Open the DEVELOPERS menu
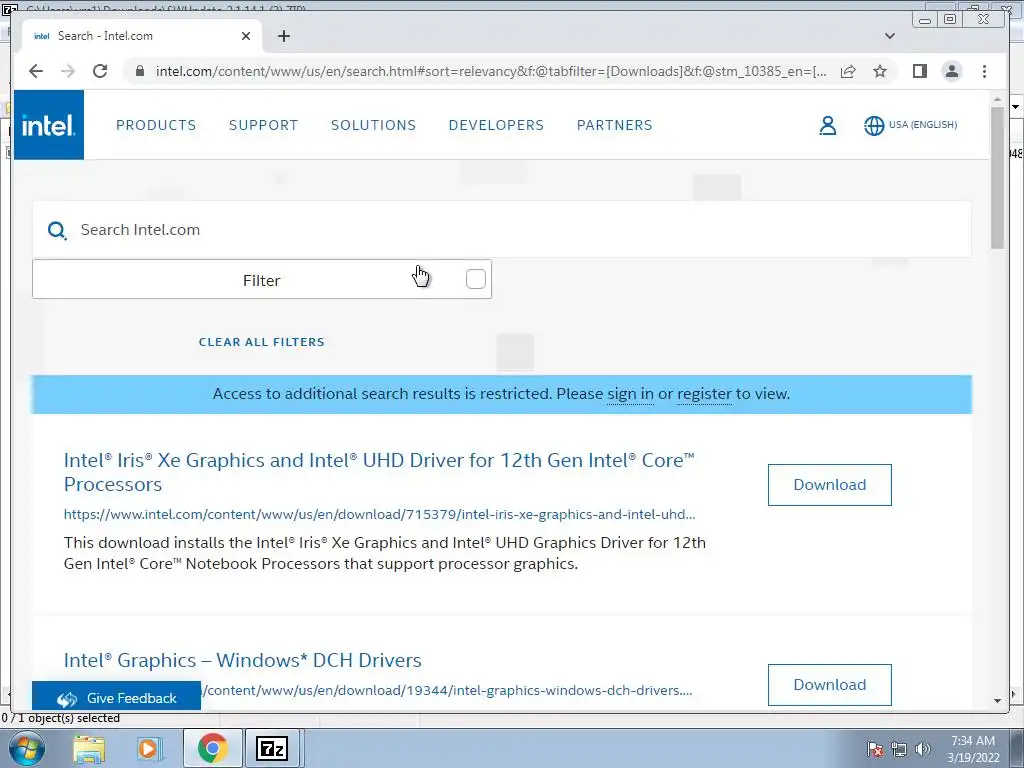The width and height of the screenshot is (1024, 768). point(496,125)
